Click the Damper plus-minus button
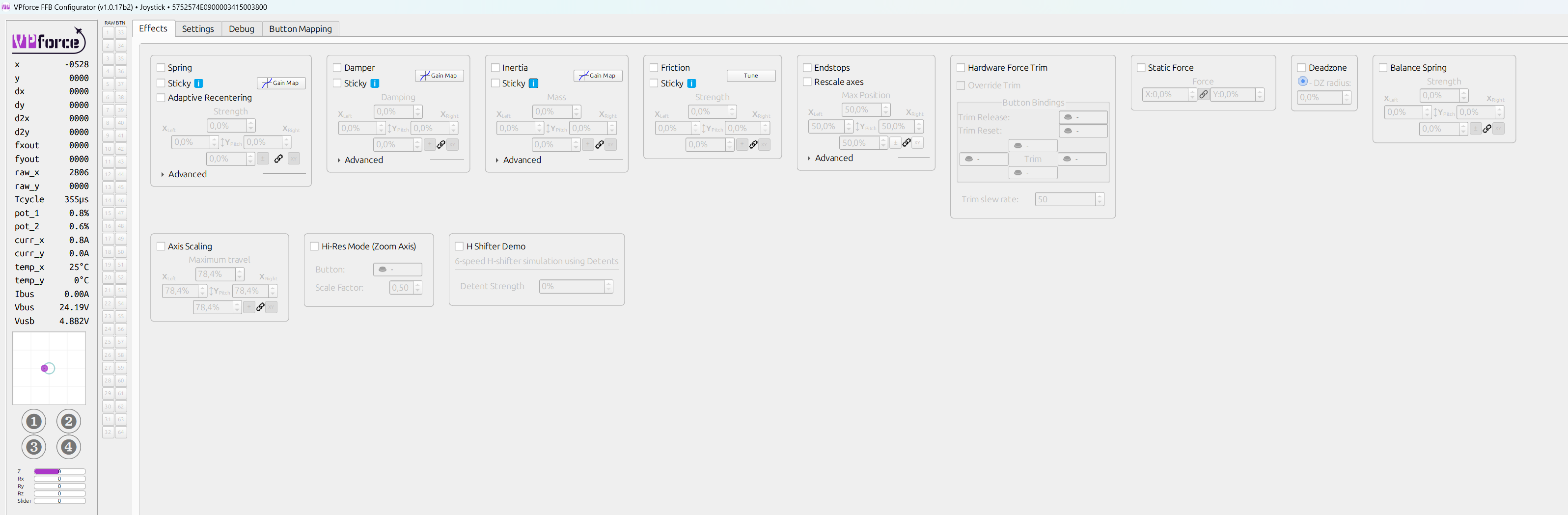The height and width of the screenshot is (515, 1568). coord(430,145)
